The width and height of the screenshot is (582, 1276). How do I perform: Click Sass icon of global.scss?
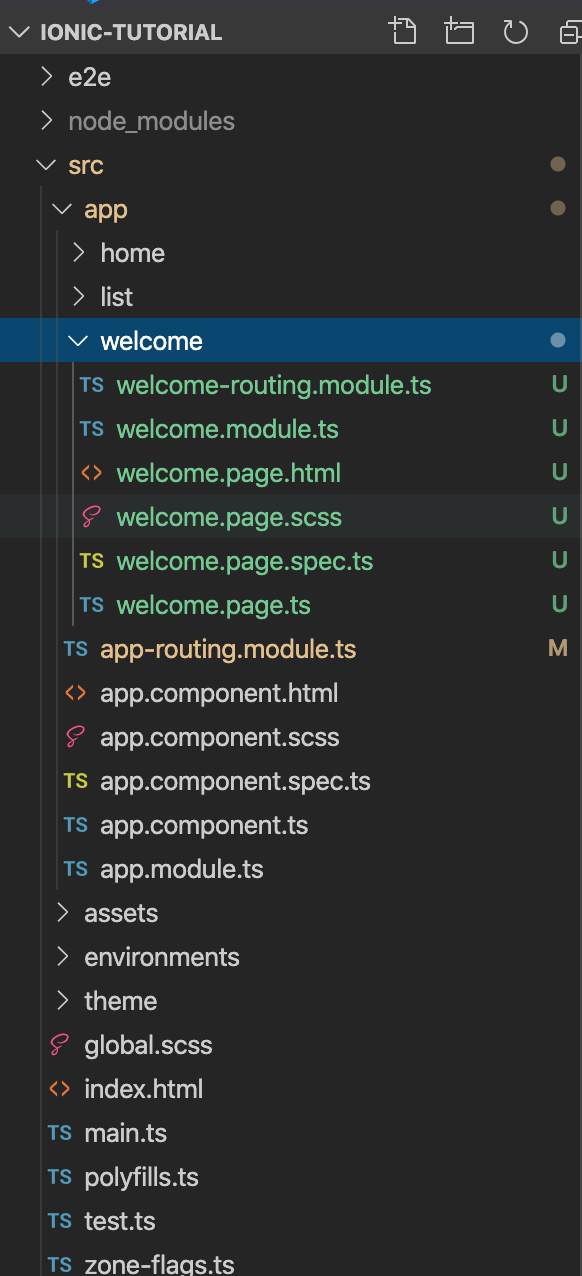point(60,1045)
